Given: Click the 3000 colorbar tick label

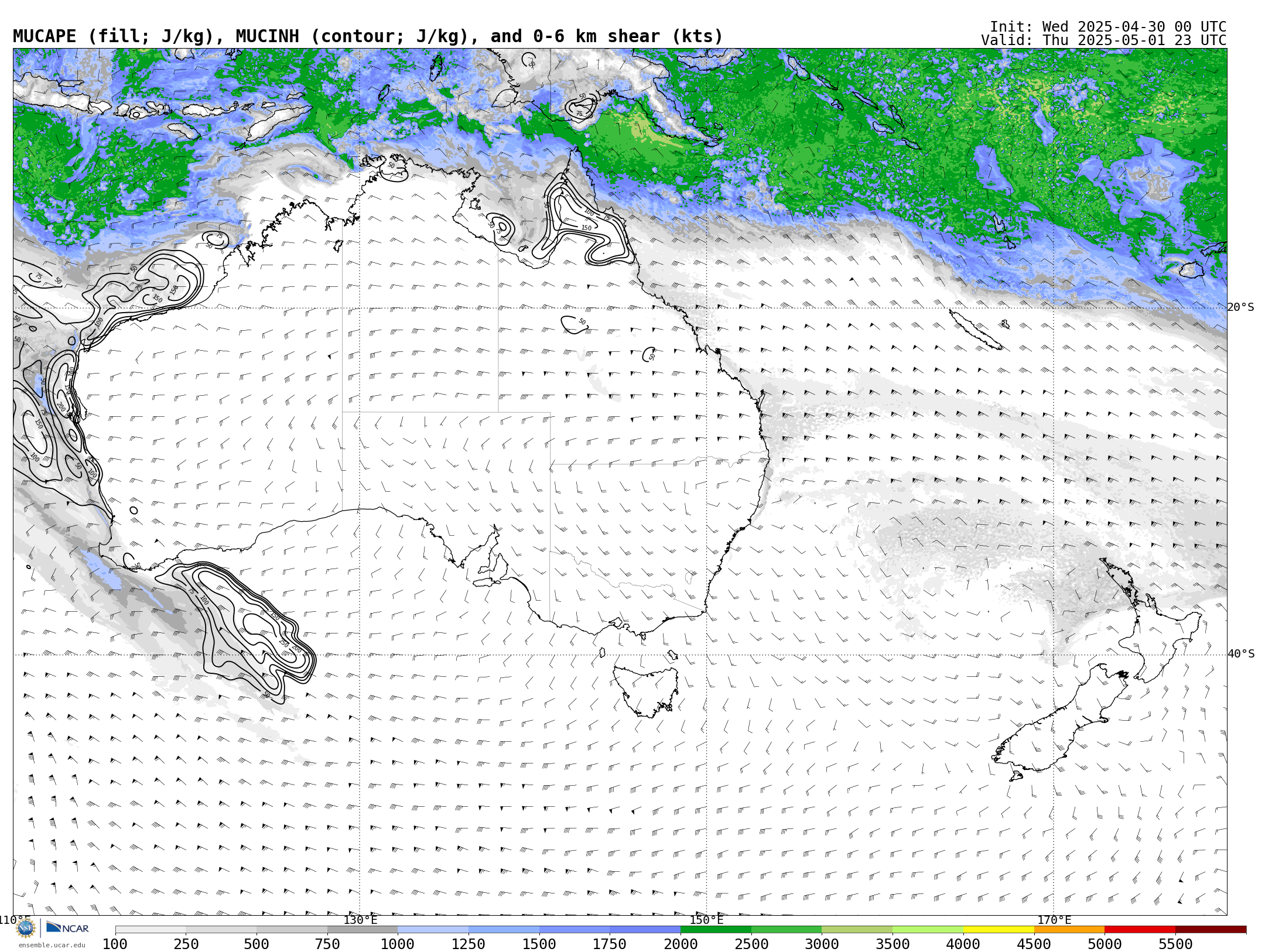Looking at the screenshot, I should click(x=822, y=944).
